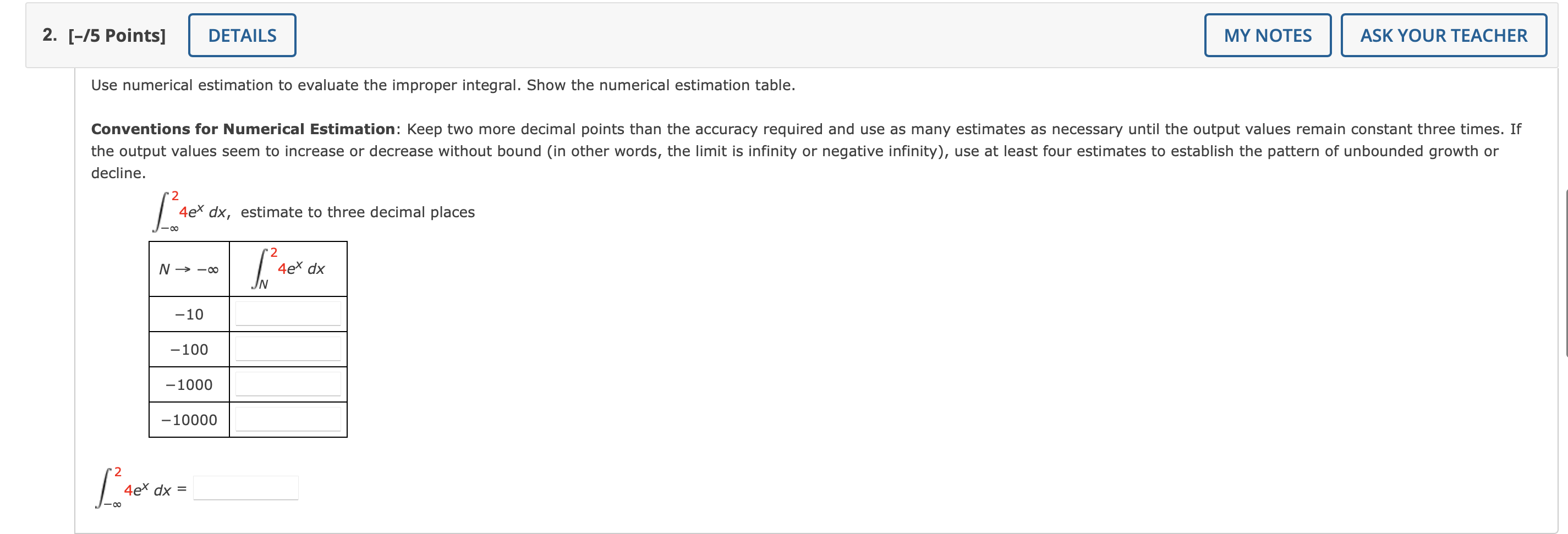Click the problem instructions text at the top
Image resolution: width=1568 pixels, height=534 pixels.
click(x=442, y=85)
